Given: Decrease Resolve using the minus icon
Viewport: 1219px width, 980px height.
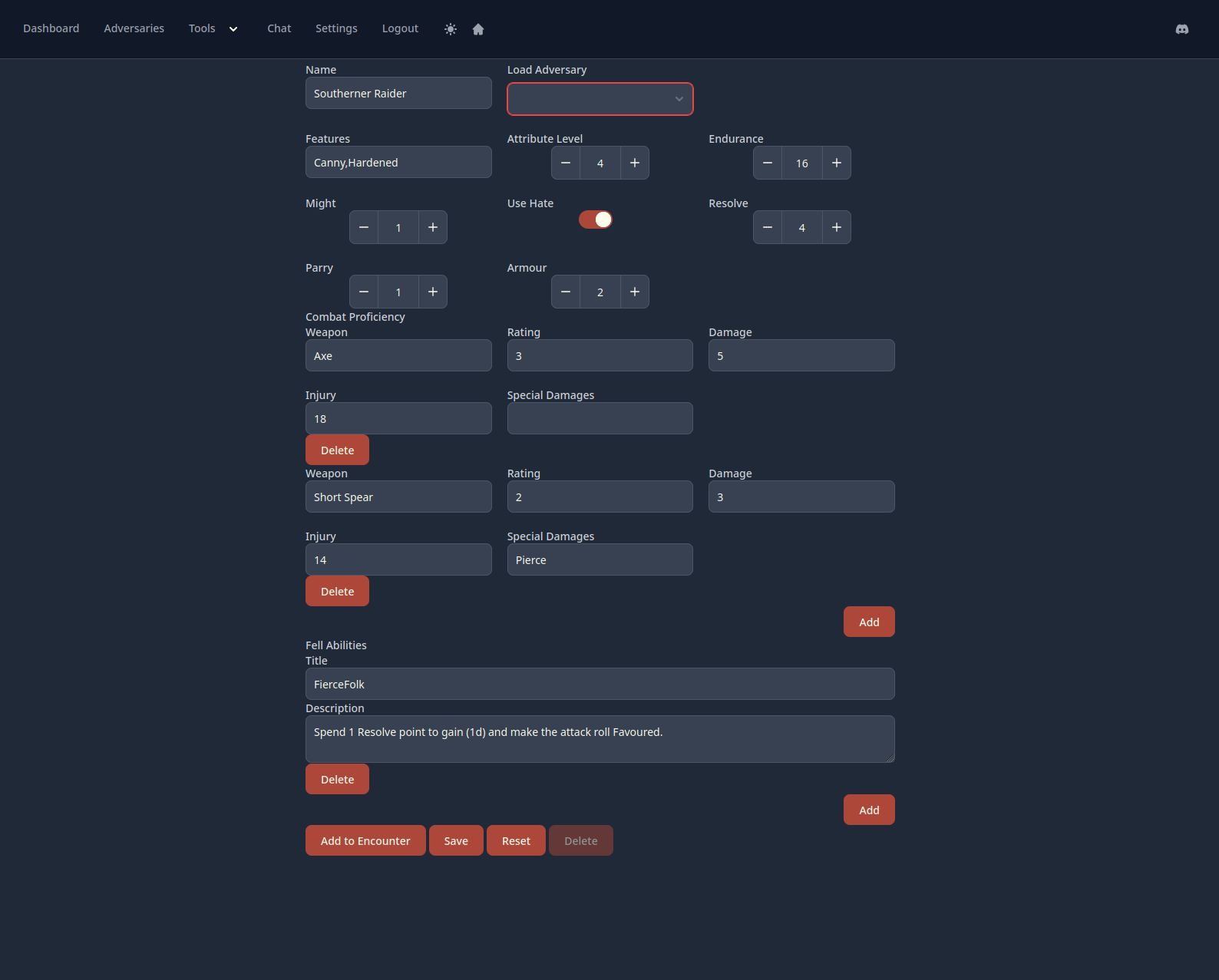Looking at the screenshot, I should click(x=767, y=227).
